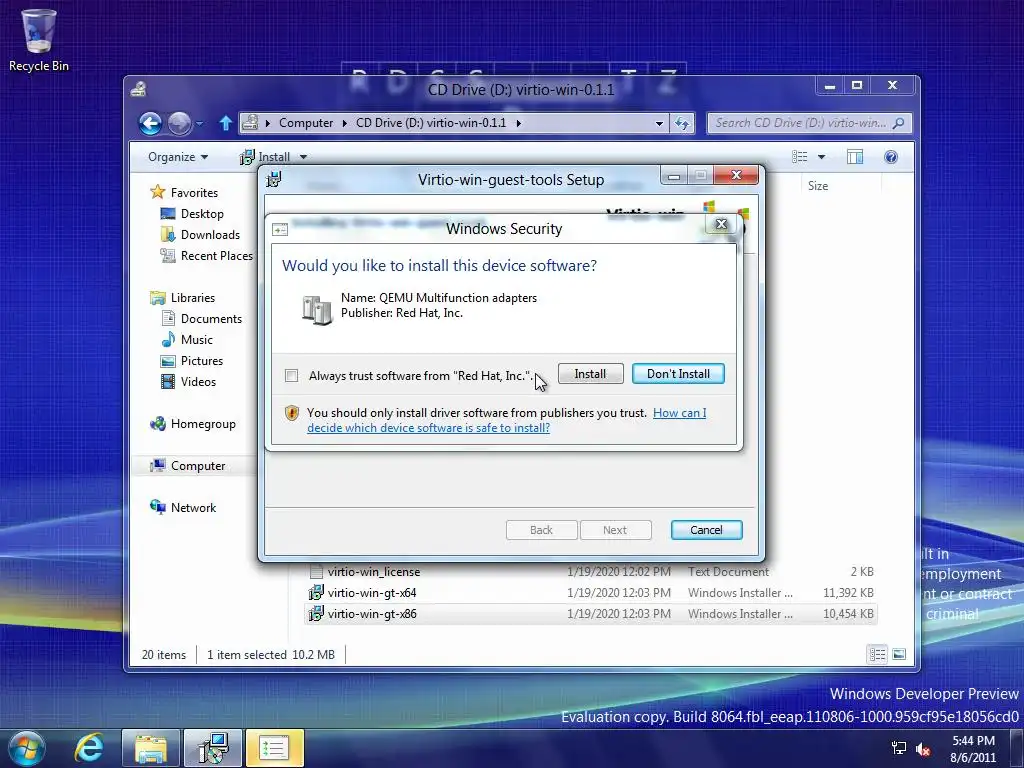The width and height of the screenshot is (1024, 768).
Task: Open the Recycle Bin on desktop
Action: pyautogui.click(x=39, y=39)
